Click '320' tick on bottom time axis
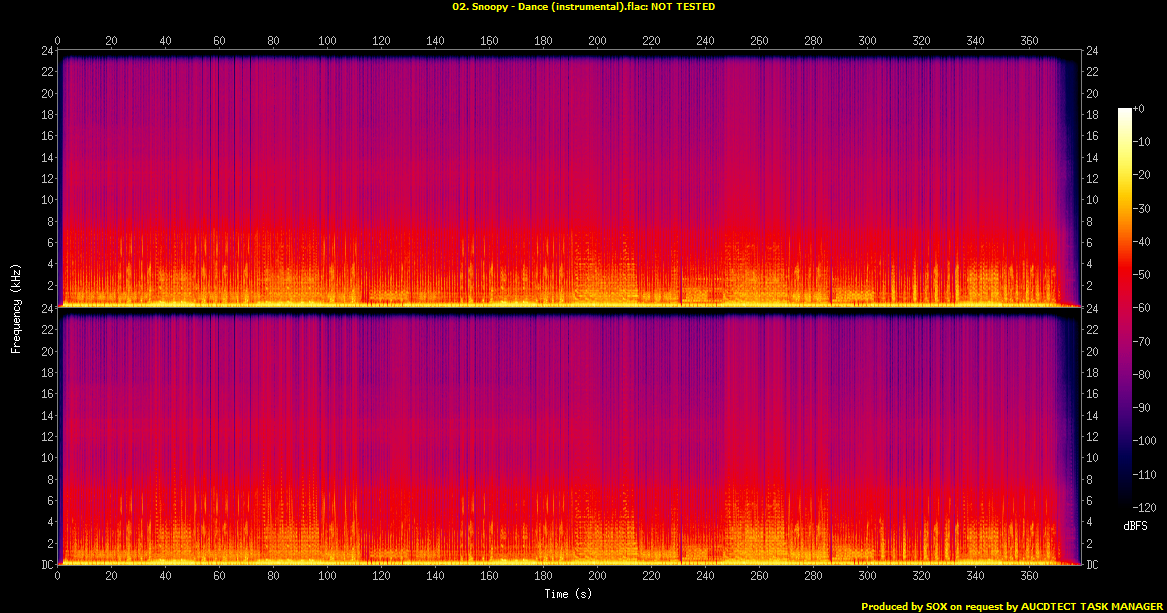The image size is (1167, 613). coord(921,575)
